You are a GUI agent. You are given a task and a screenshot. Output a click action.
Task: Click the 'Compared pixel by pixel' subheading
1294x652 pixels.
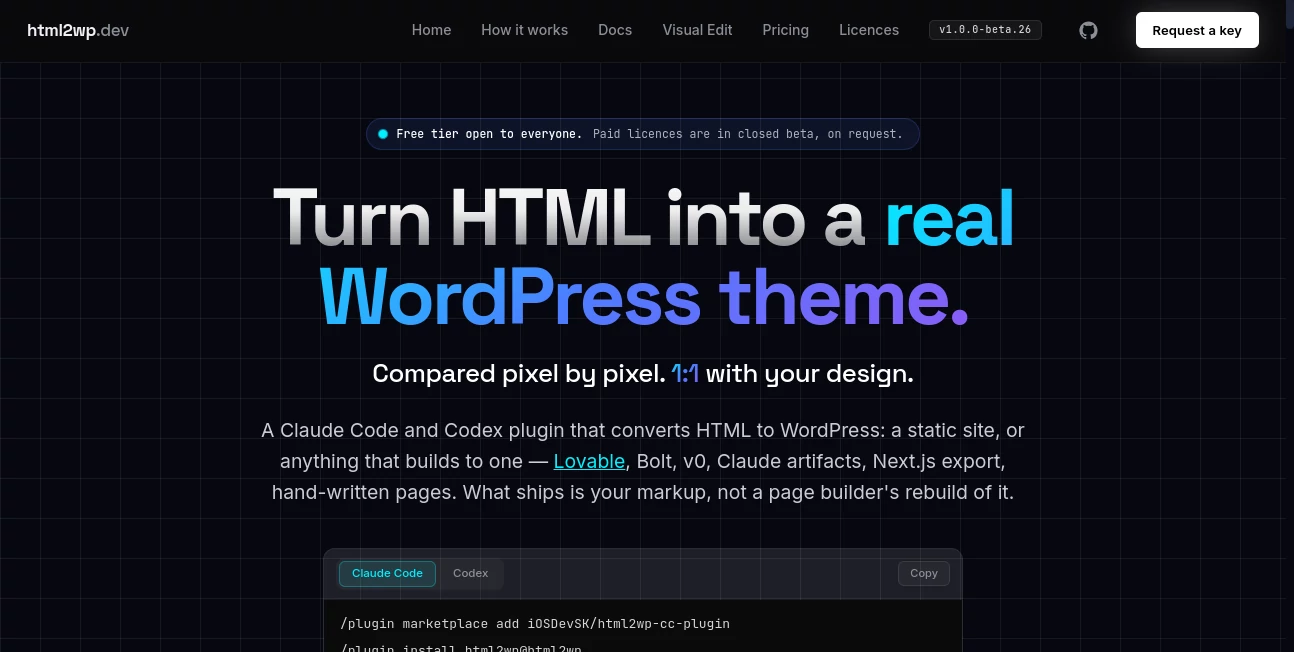click(x=643, y=374)
